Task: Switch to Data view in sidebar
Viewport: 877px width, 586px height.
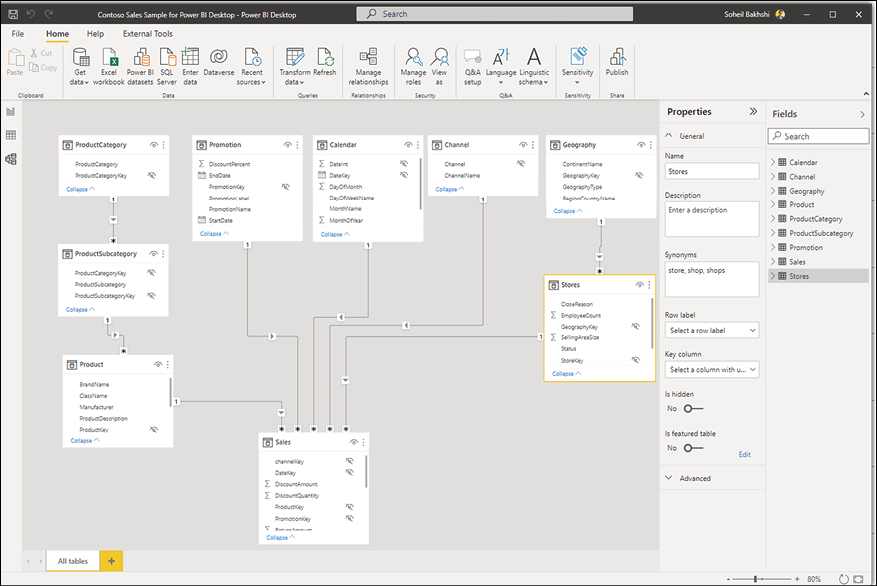Action: coord(11,135)
